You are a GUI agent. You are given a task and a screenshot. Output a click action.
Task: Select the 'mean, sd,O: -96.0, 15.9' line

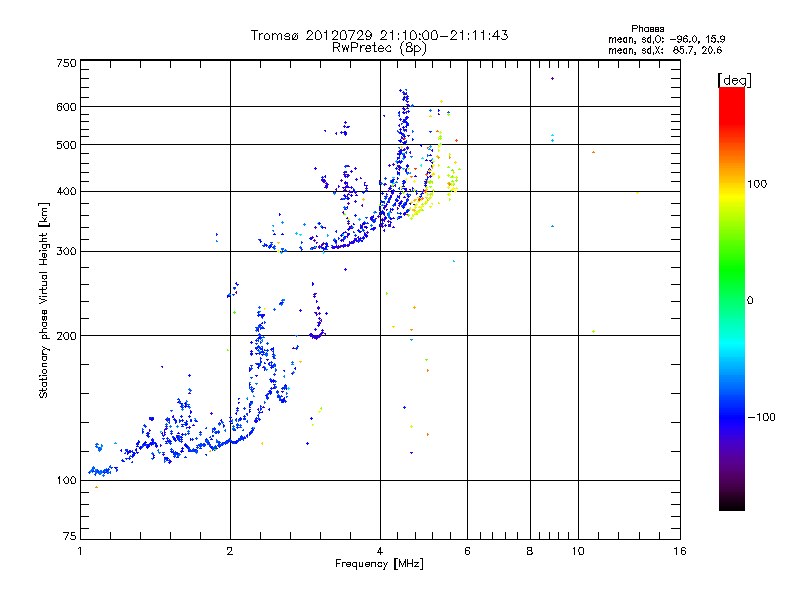(666, 39)
